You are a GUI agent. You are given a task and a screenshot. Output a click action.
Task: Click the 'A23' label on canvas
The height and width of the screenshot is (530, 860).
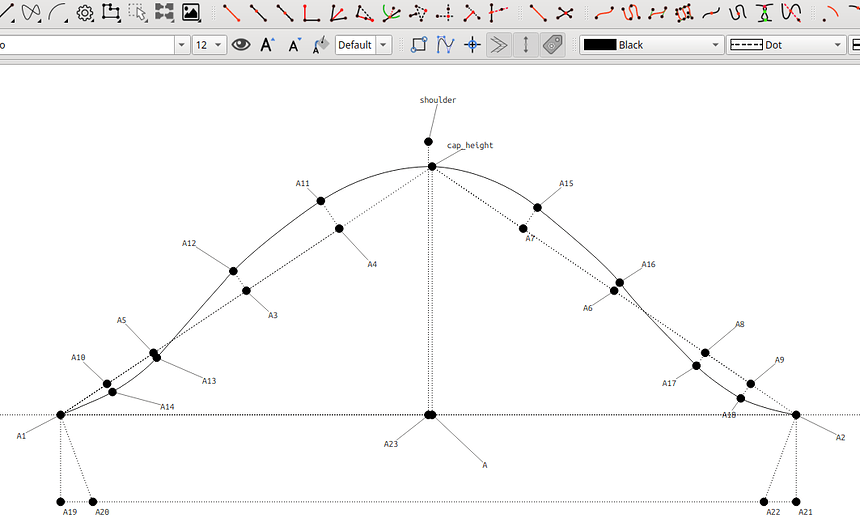click(391, 444)
